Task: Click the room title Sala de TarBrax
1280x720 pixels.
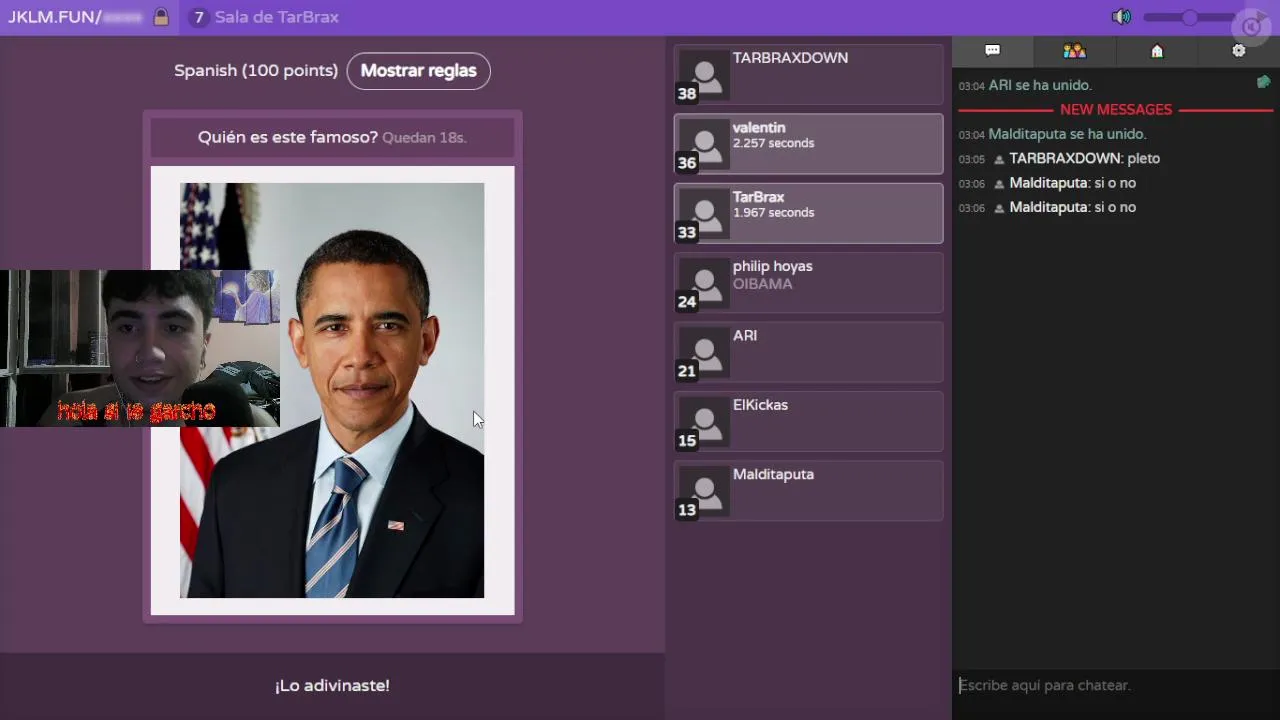Action: 277,17
